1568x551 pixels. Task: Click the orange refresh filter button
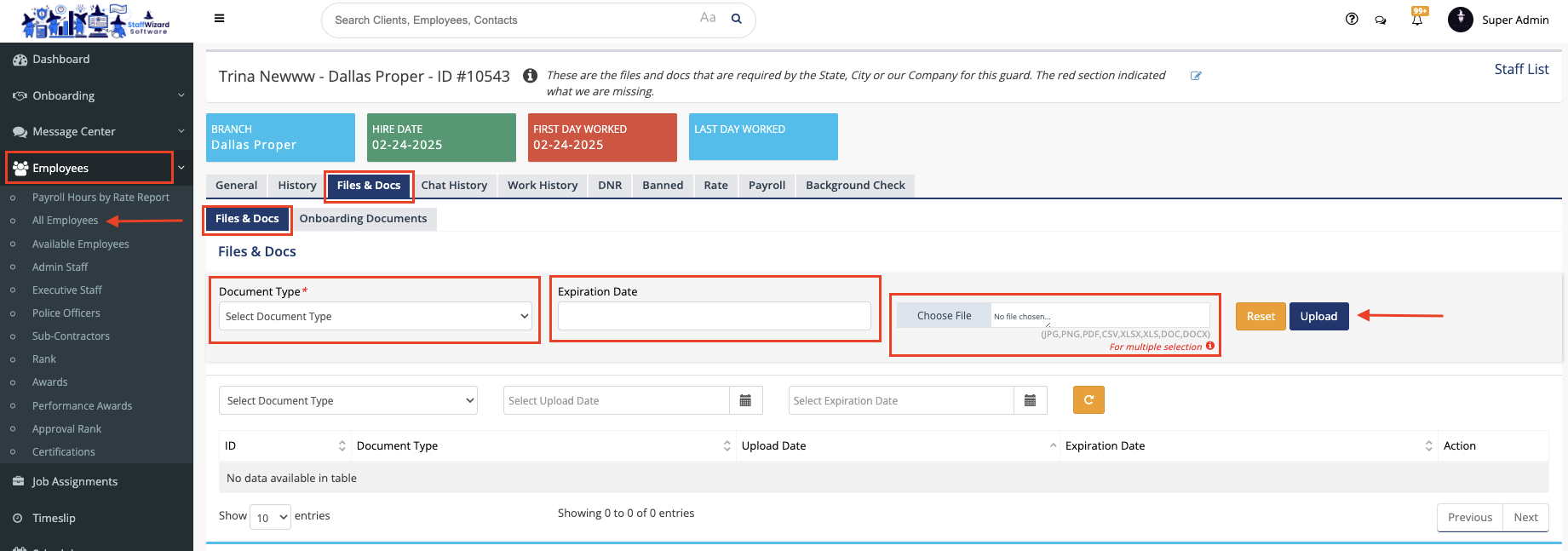click(x=1088, y=400)
